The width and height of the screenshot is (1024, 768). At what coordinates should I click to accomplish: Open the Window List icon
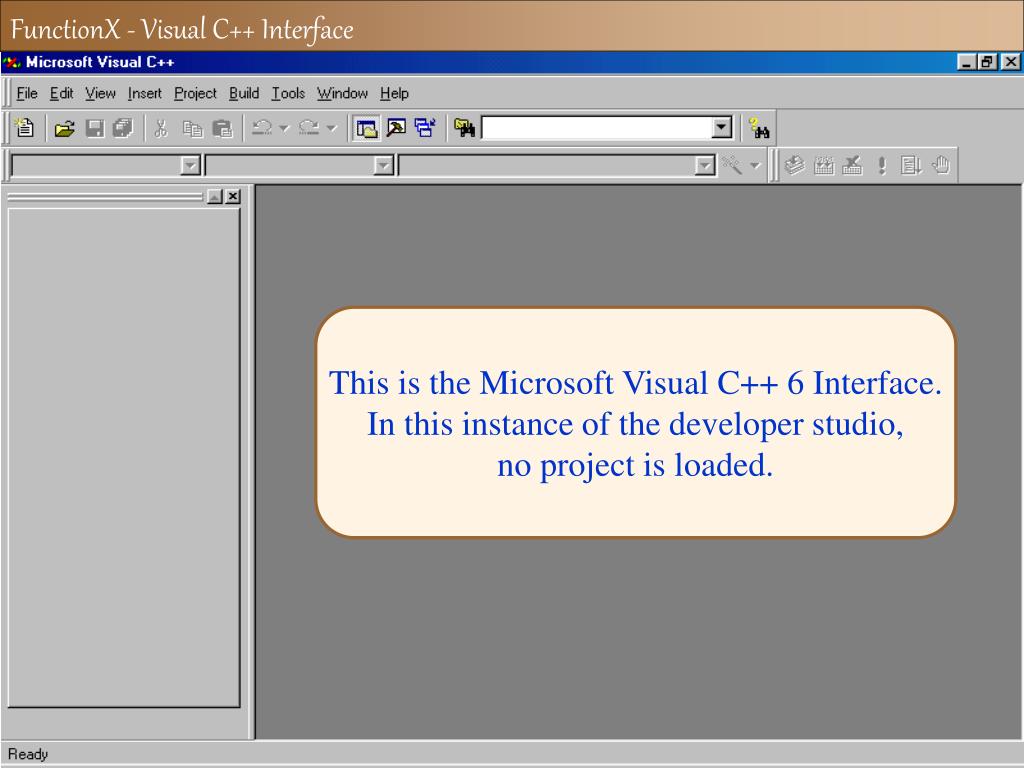425,128
